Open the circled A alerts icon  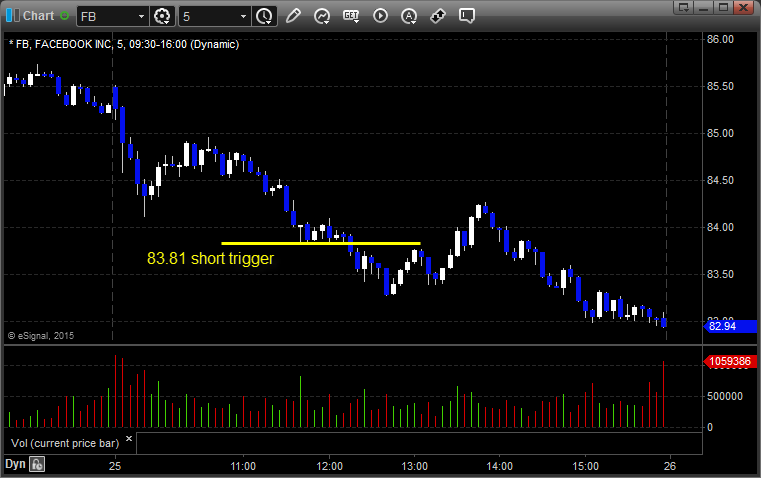click(x=409, y=16)
